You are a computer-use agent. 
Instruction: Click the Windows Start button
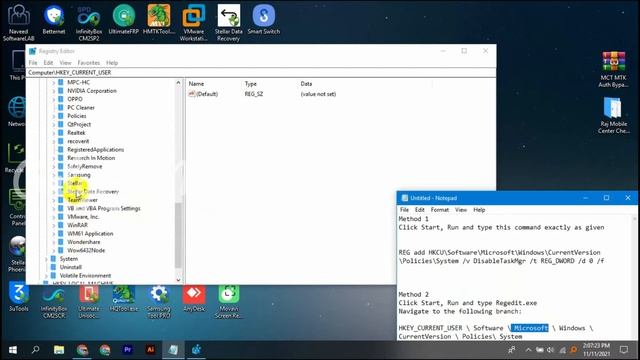coord(13,350)
